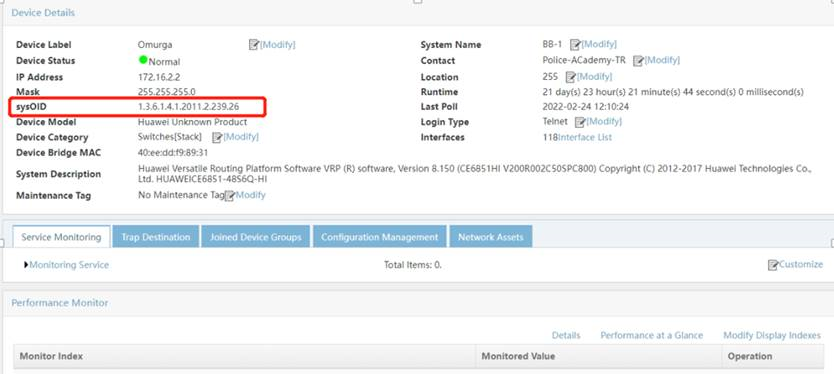The image size is (834, 374).
Task: Click the Mask value 255.255.255.0
Action: point(166,92)
